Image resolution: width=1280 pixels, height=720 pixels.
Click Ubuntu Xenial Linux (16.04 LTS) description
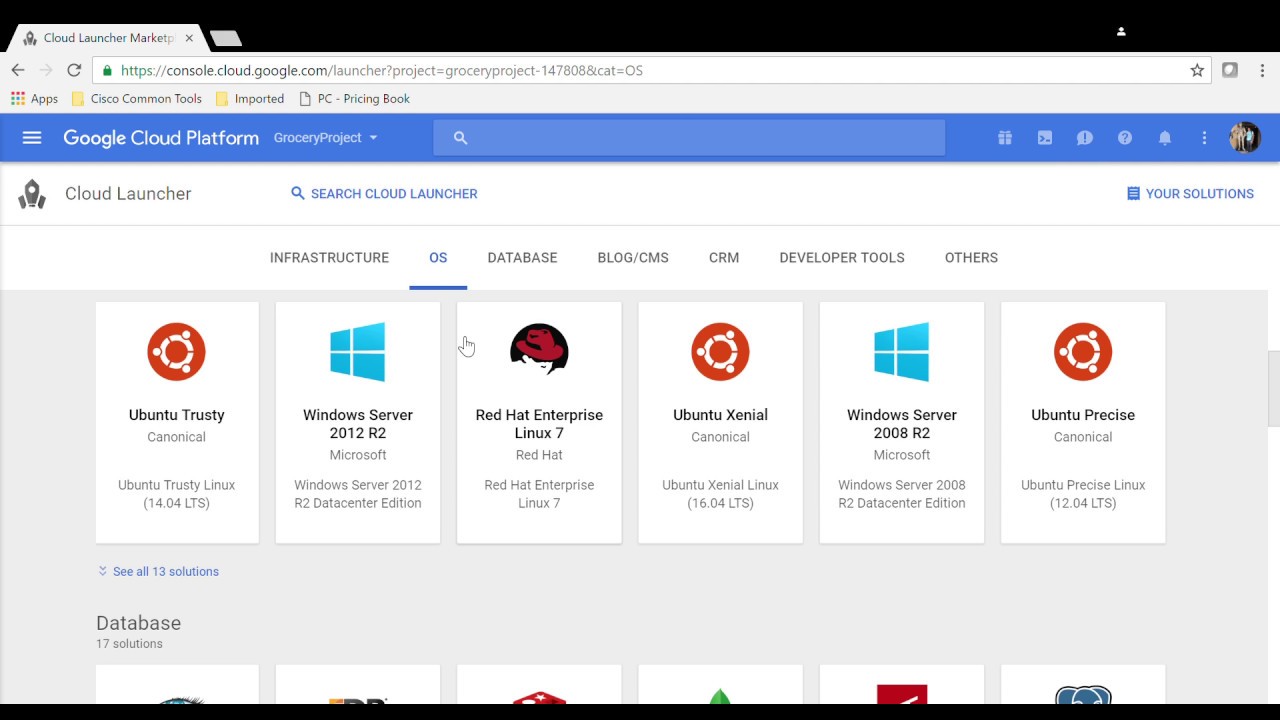(x=720, y=494)
